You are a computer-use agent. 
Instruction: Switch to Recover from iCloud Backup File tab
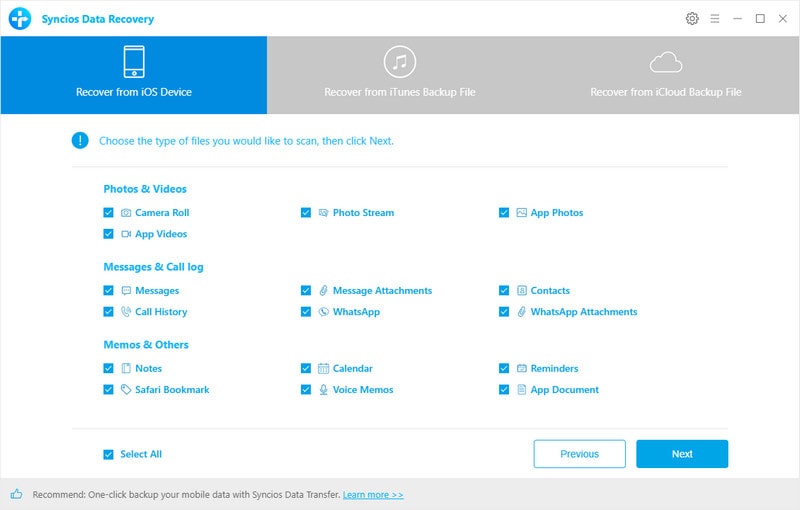click(666, 75)
